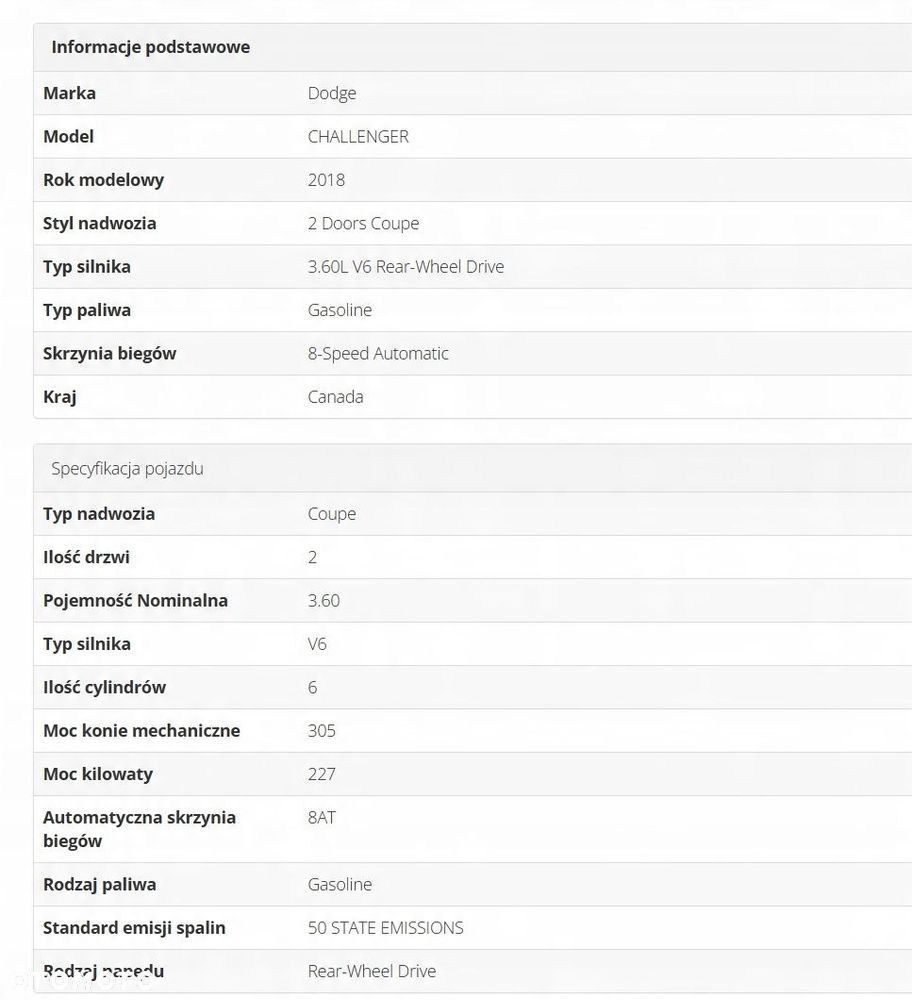Click the Rodzaj paliwa label

coord(99,885)
